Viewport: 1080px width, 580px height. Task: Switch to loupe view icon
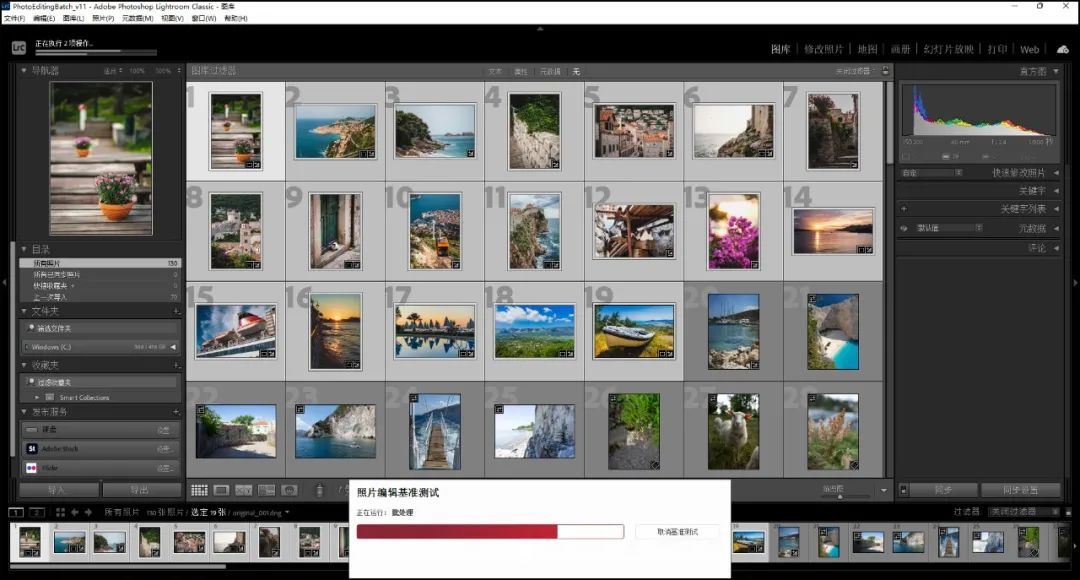point(221,490)
